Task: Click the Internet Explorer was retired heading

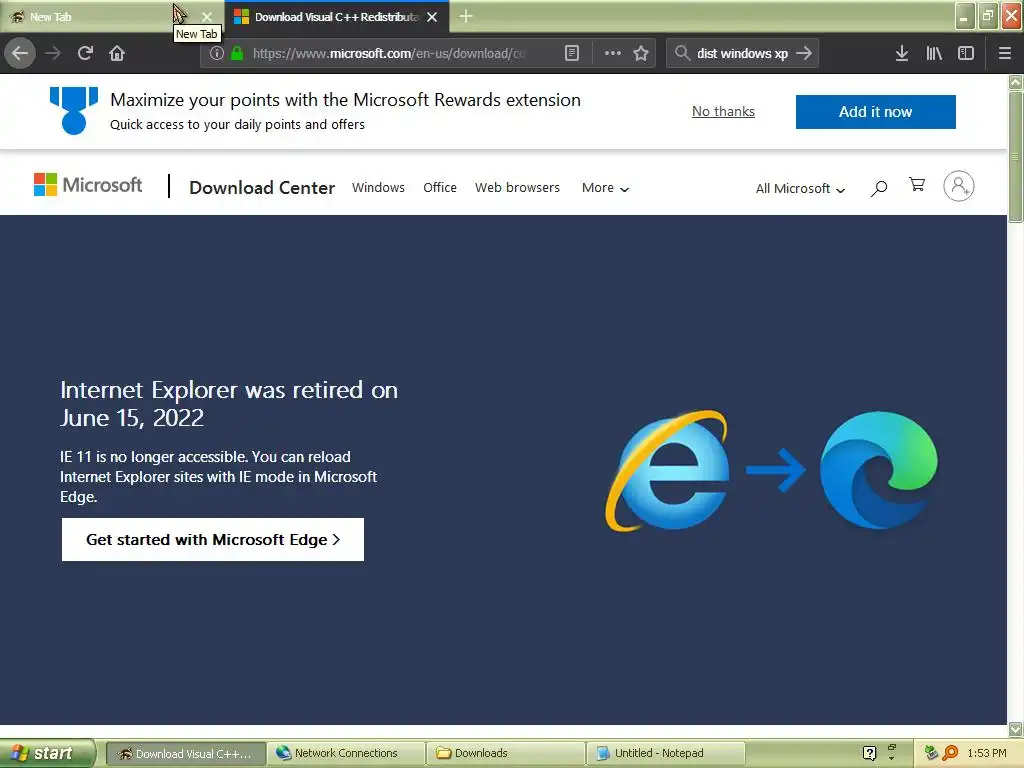Action: tap(229, 404)
